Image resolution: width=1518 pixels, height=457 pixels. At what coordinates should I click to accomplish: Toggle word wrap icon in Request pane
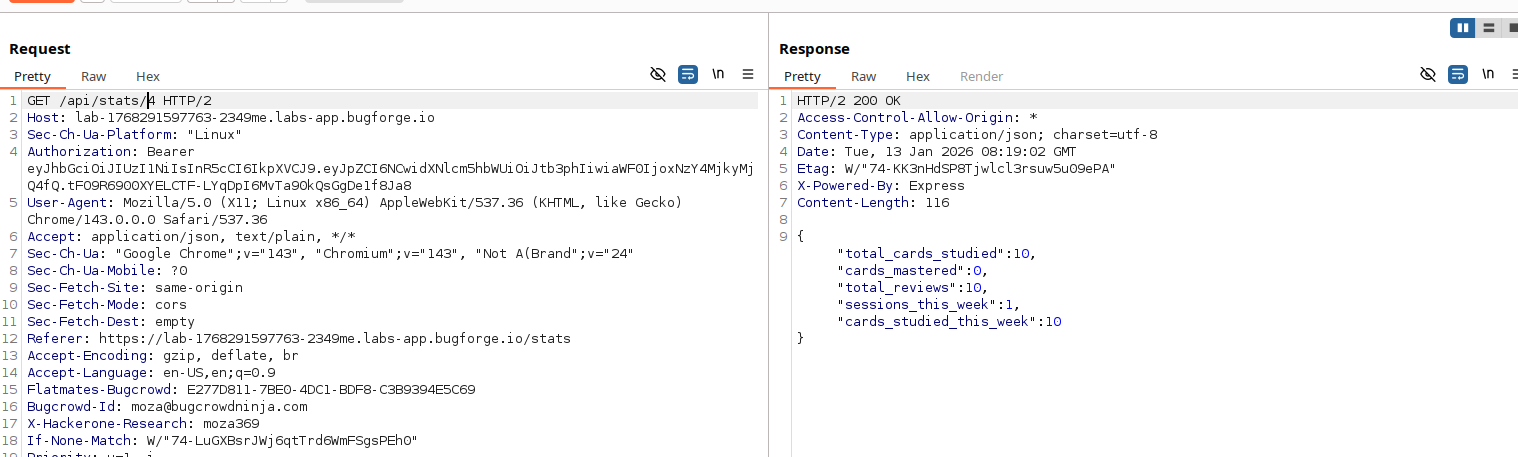(688, 75)
